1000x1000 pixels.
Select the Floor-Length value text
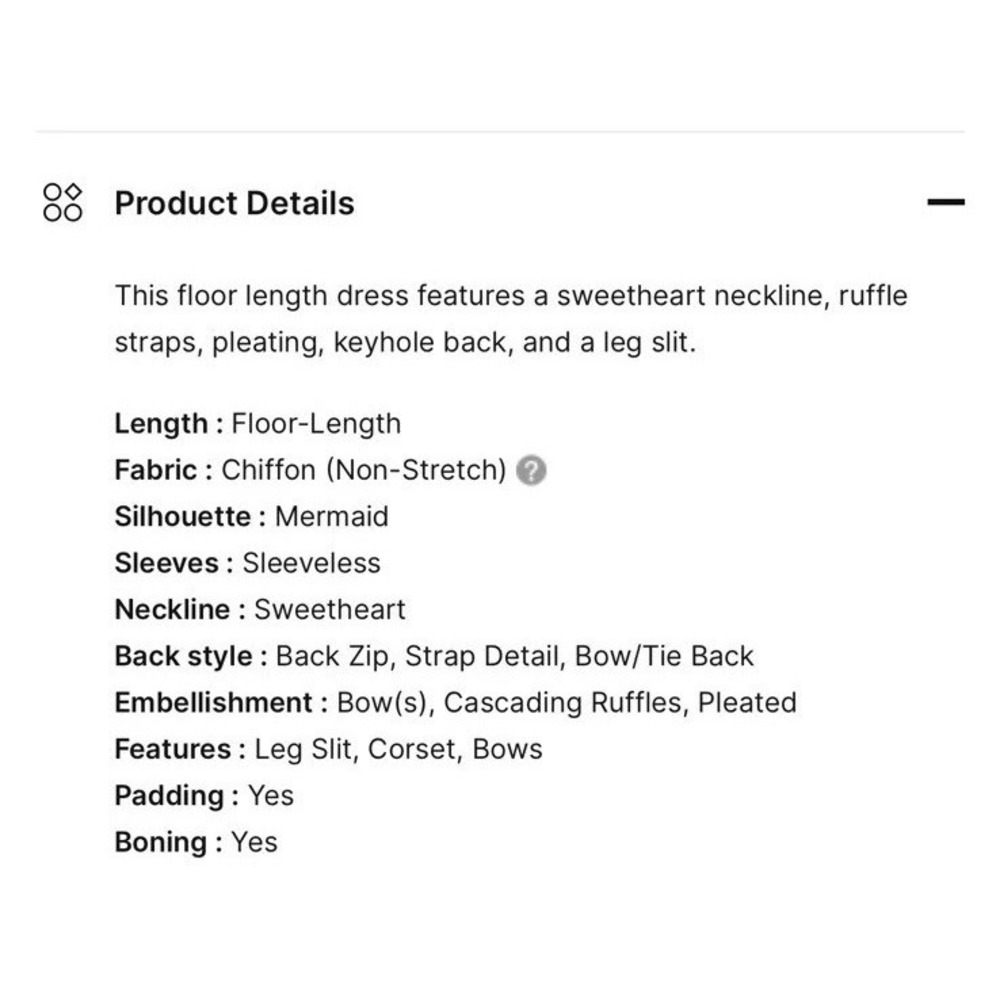click(x=316, y=423)
